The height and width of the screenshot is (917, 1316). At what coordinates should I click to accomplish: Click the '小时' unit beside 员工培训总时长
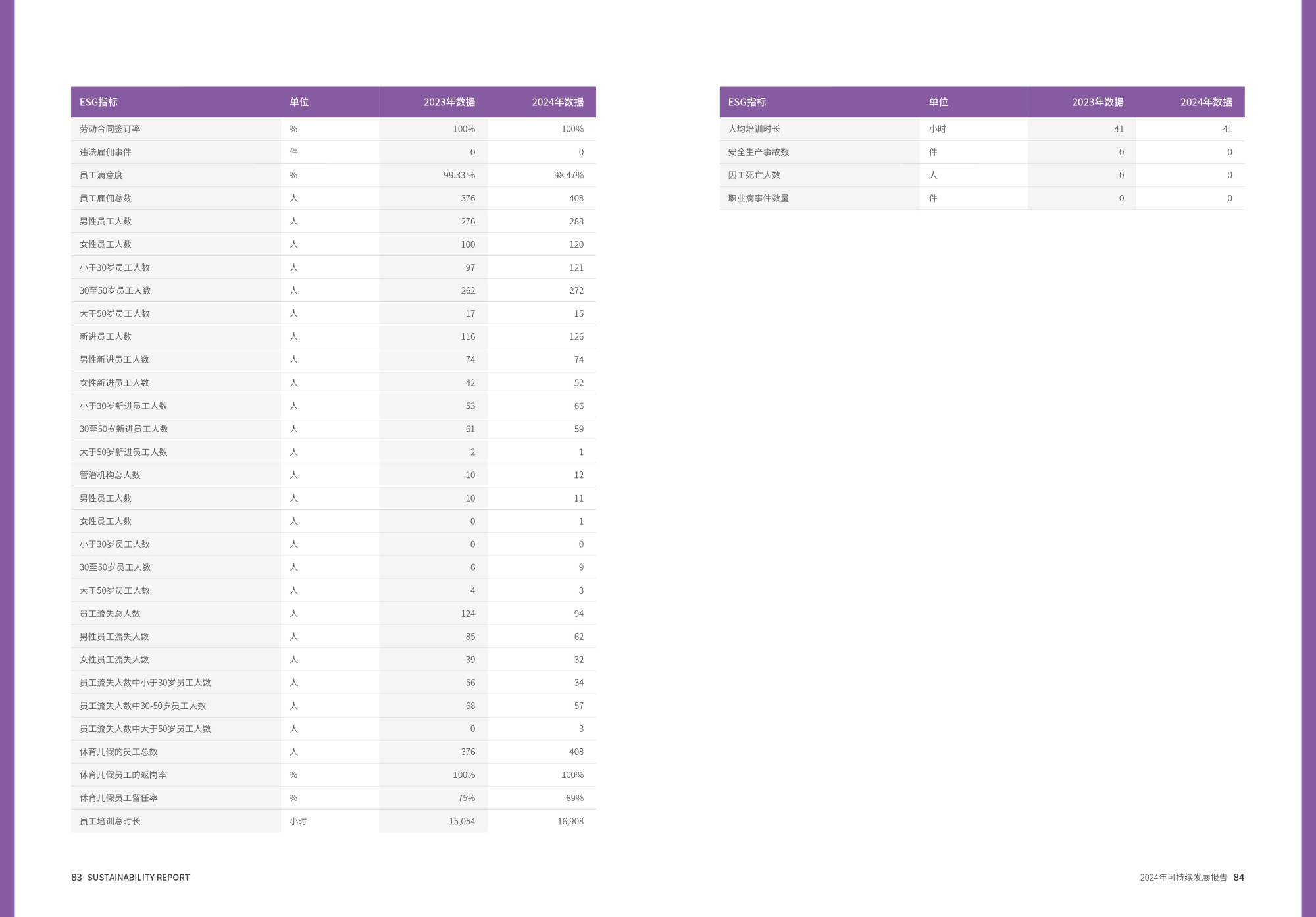(x=298, y=822)
